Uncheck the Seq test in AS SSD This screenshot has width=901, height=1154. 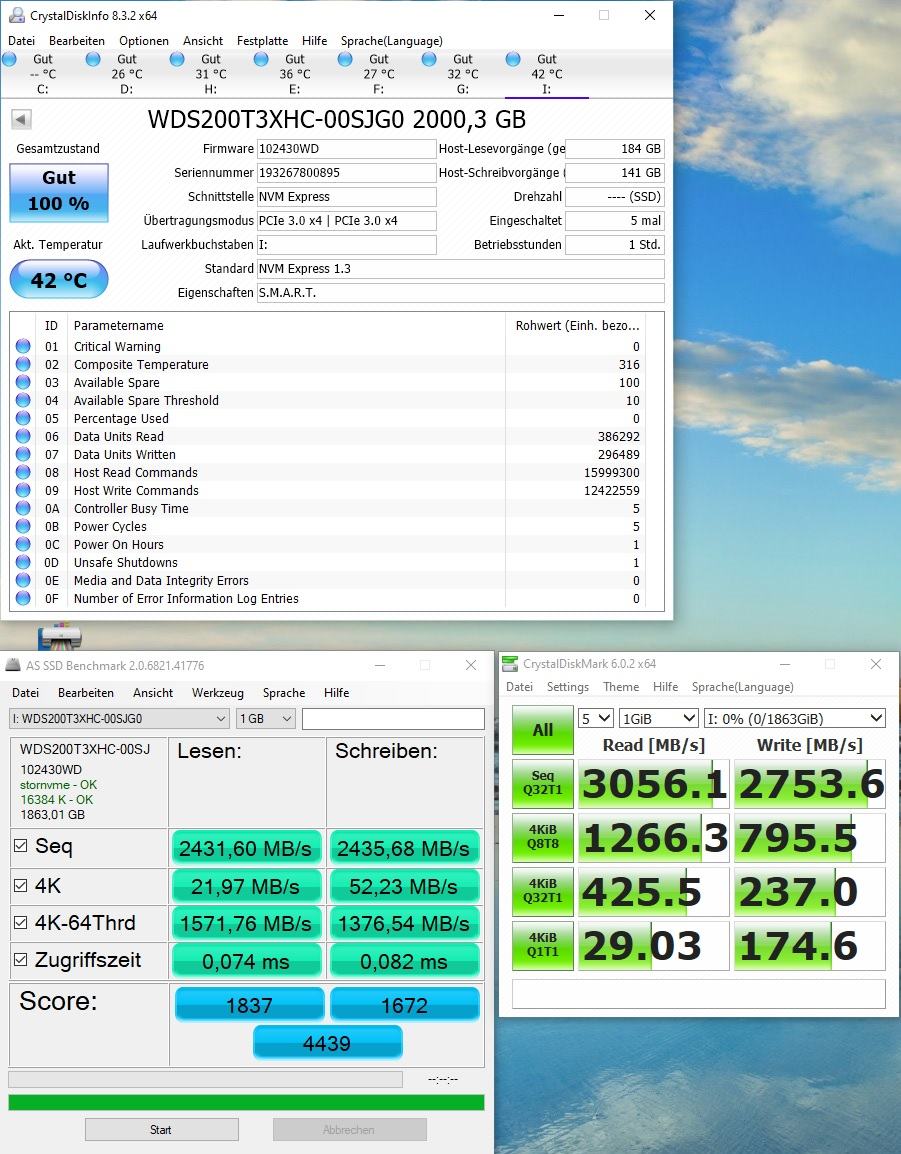(x=21, y=846)
